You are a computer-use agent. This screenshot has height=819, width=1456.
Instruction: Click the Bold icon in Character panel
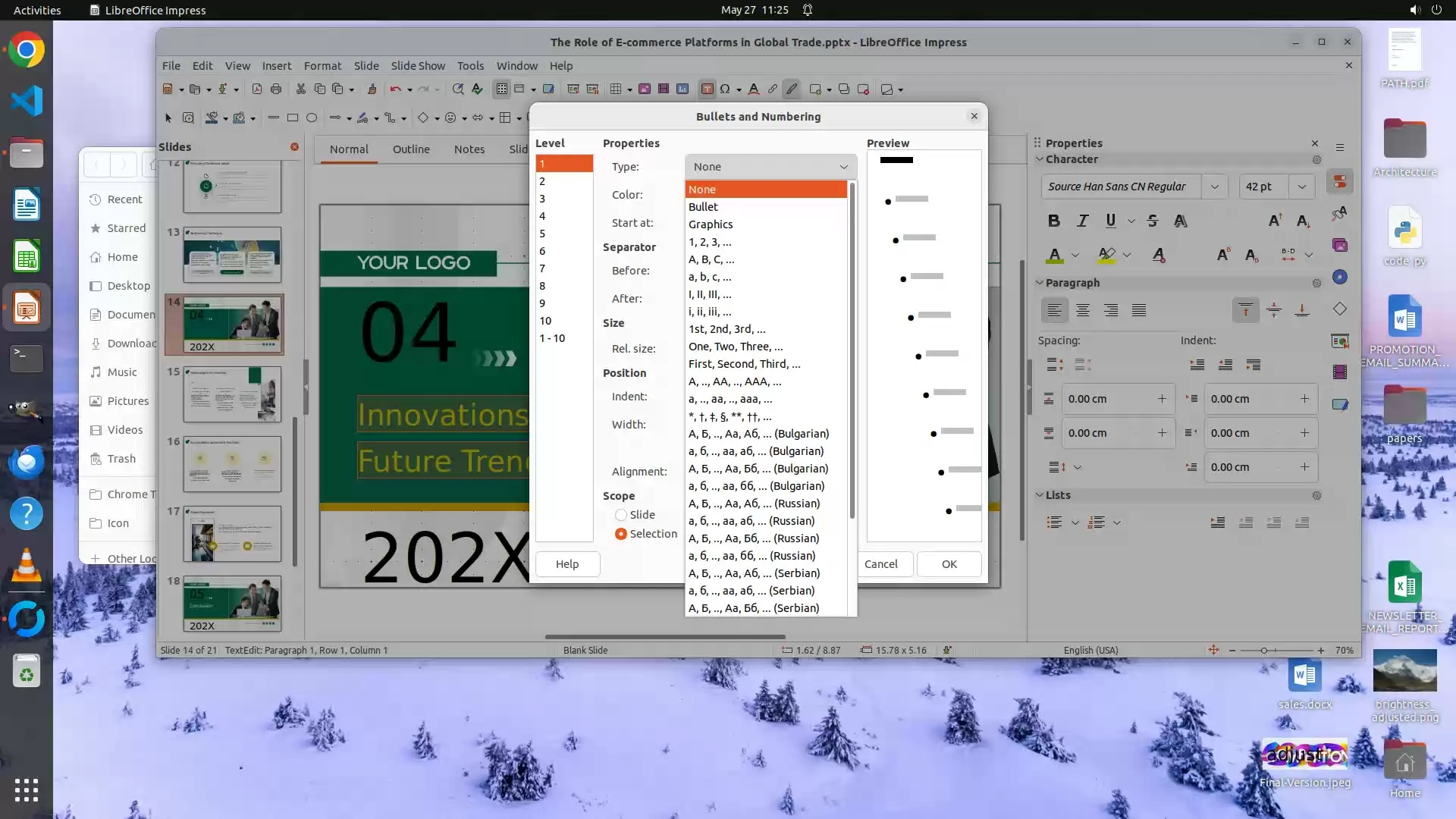(1053, 221)
